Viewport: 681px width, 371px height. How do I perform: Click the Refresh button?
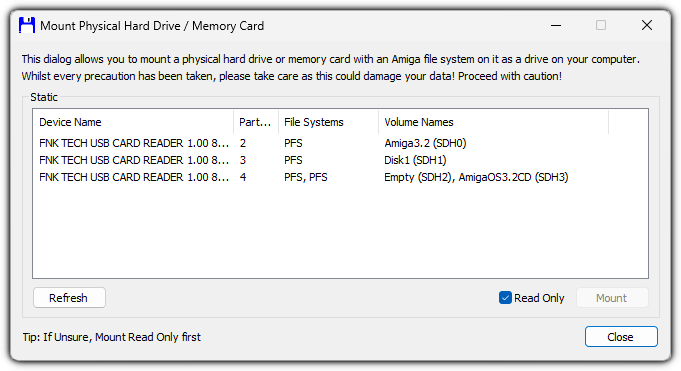pos(69,298)
